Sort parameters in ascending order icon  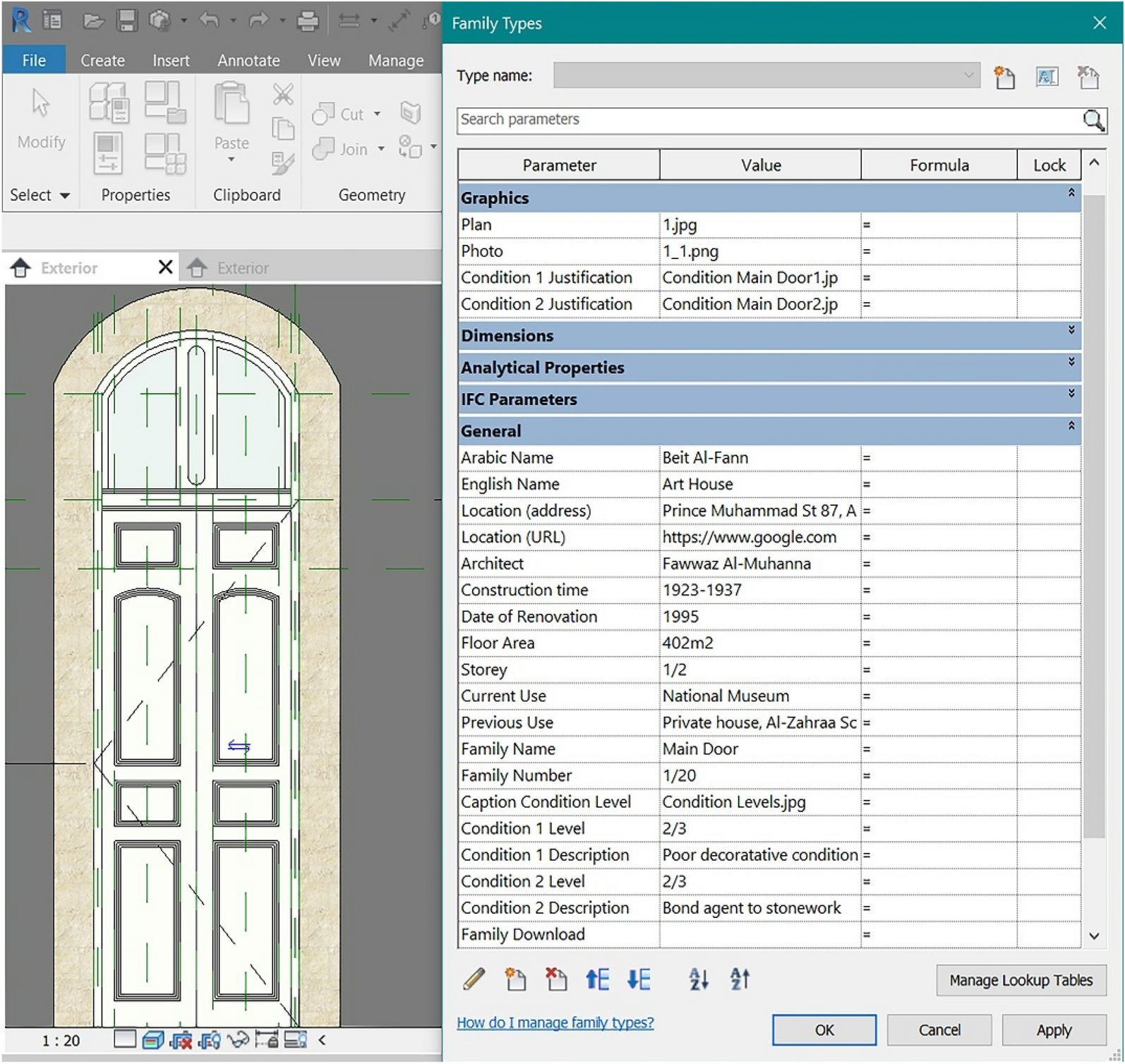pyautogui.click(x=699, y=979)
